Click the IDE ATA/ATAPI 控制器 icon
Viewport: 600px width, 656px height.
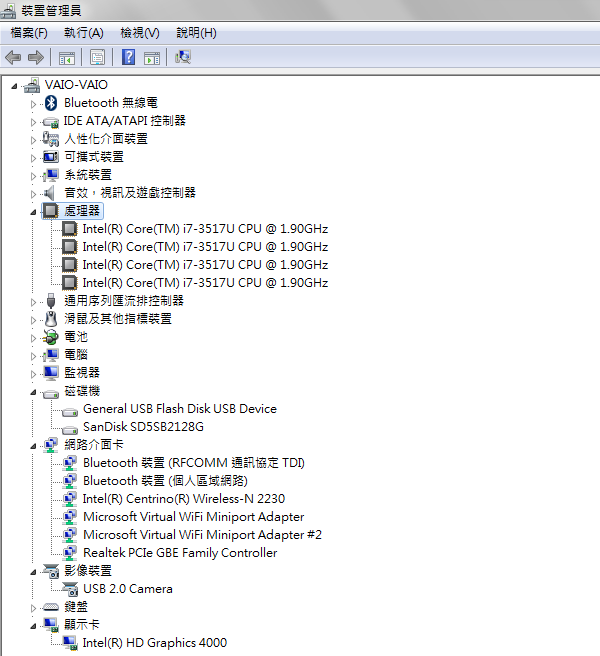coord(51,122)
